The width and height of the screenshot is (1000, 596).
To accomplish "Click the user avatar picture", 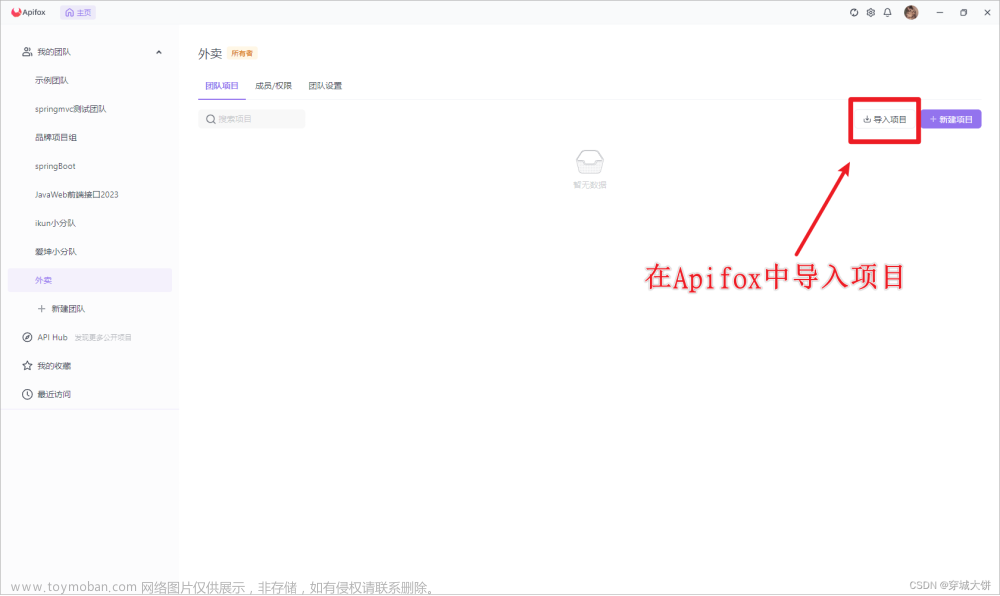I will pyautogui.click(x=911, y=12).
